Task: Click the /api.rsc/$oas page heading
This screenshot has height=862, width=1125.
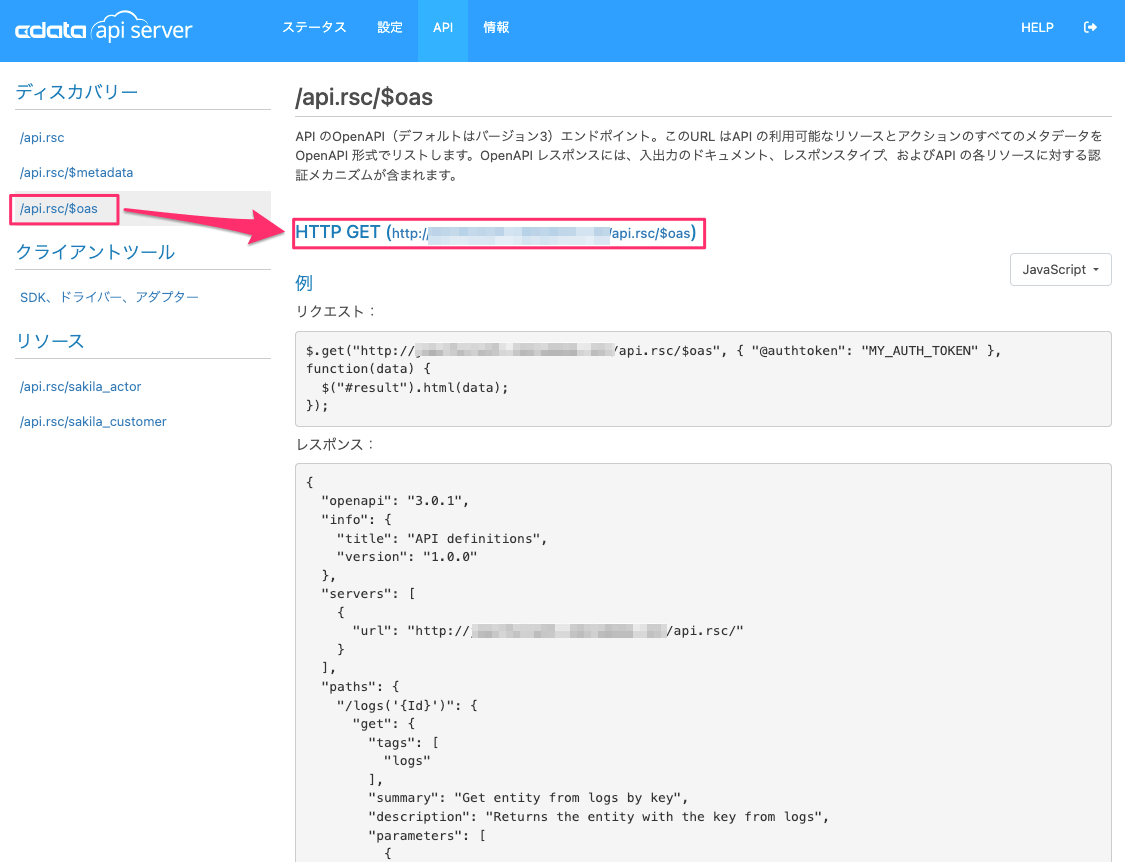Action: pos(364,97)
